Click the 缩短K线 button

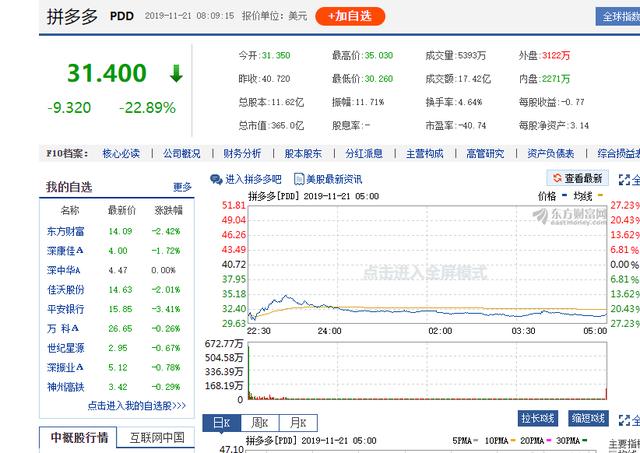tap(588, 418)
